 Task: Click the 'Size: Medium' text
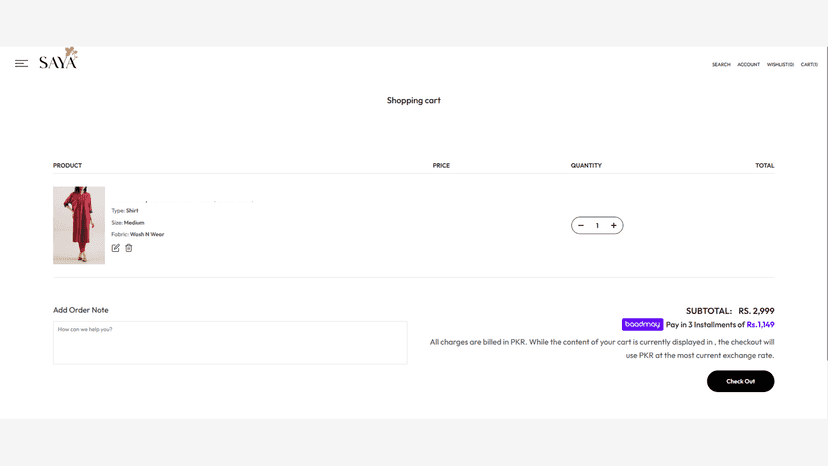click(128, 222)
